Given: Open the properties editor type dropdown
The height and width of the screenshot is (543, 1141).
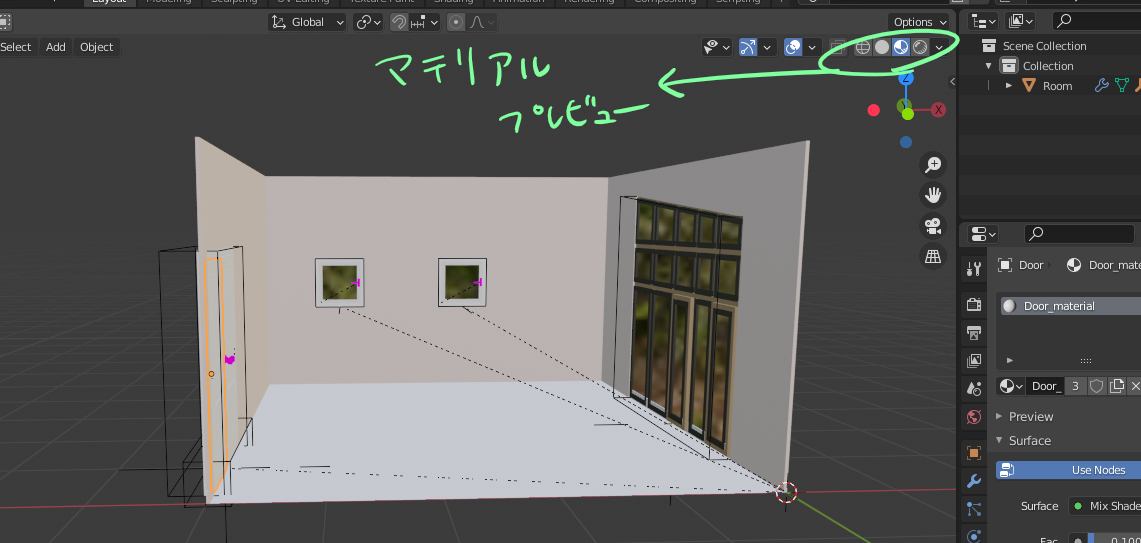Looking at the screenshot, I should pyautogui.click(x=983, y=234).
